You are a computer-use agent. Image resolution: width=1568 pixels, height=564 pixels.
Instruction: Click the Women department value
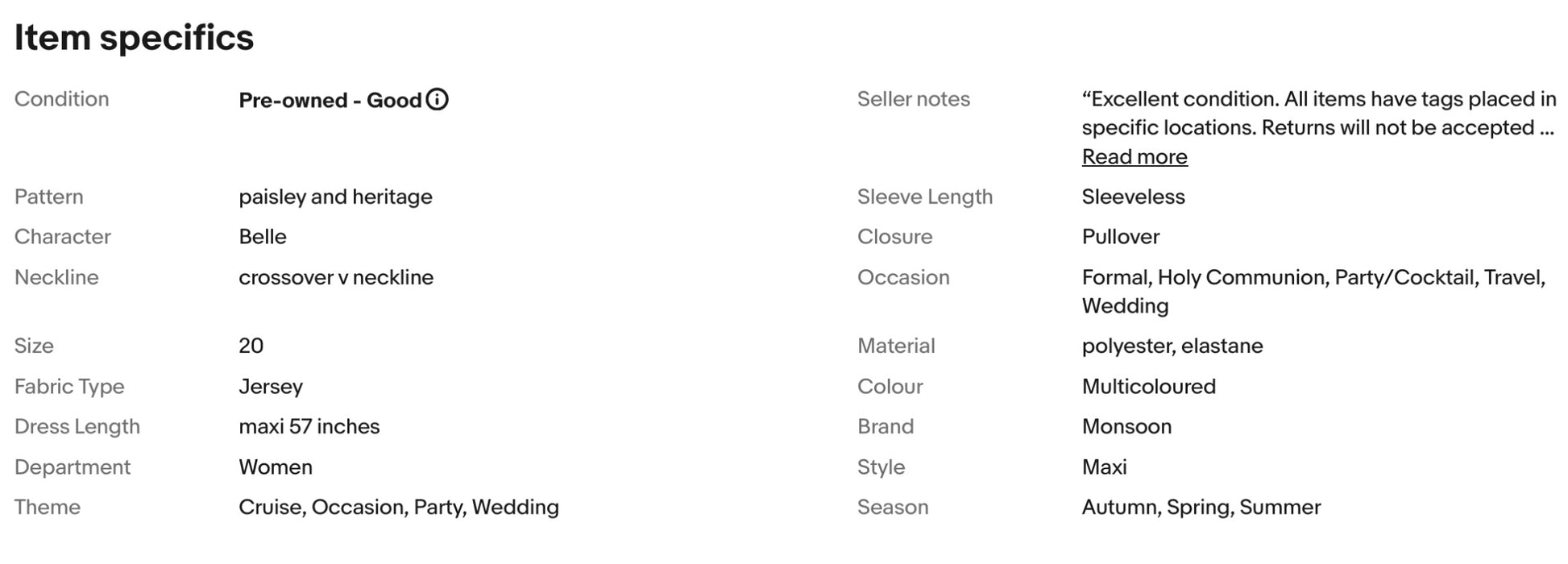pos(276,467)
